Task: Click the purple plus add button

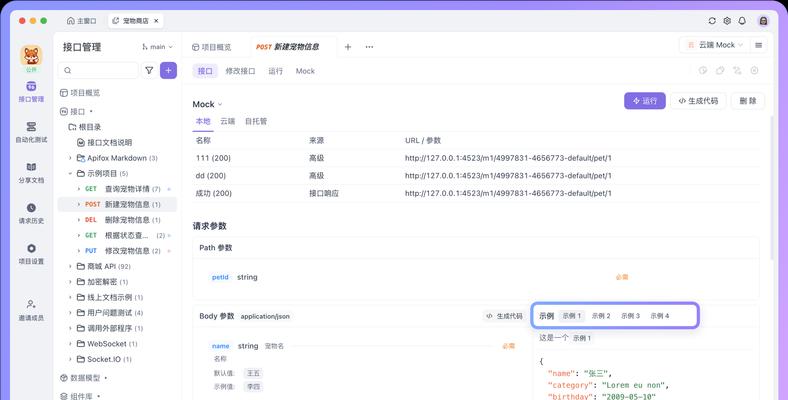Action: coord(168,70)
